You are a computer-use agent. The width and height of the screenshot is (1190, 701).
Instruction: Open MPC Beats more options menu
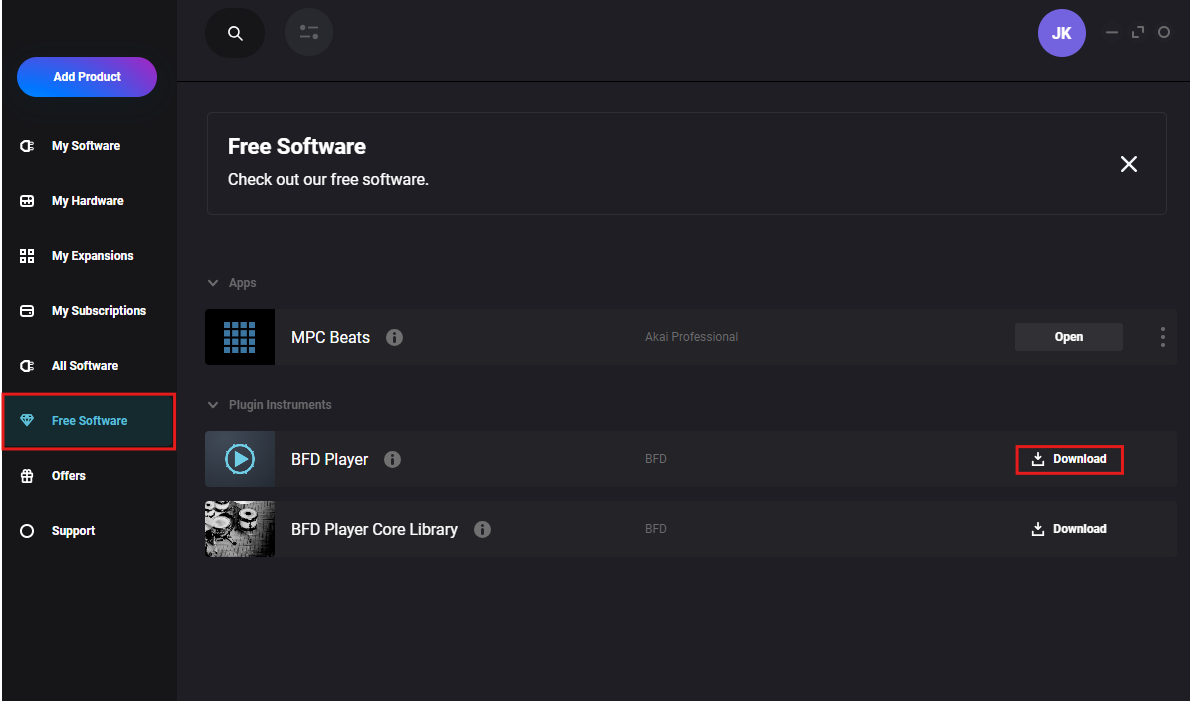pos(1162,337)
